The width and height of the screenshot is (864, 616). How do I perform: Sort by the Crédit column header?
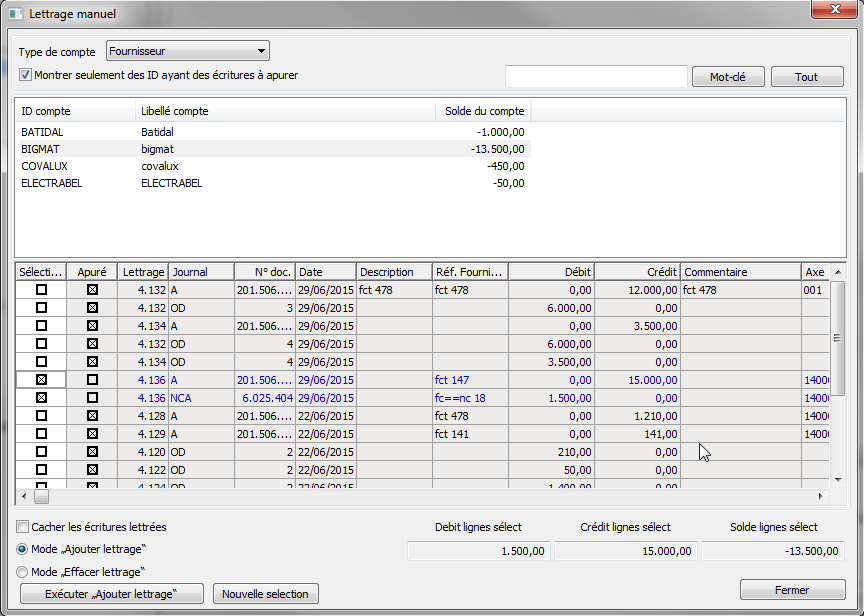pos(637,272)
